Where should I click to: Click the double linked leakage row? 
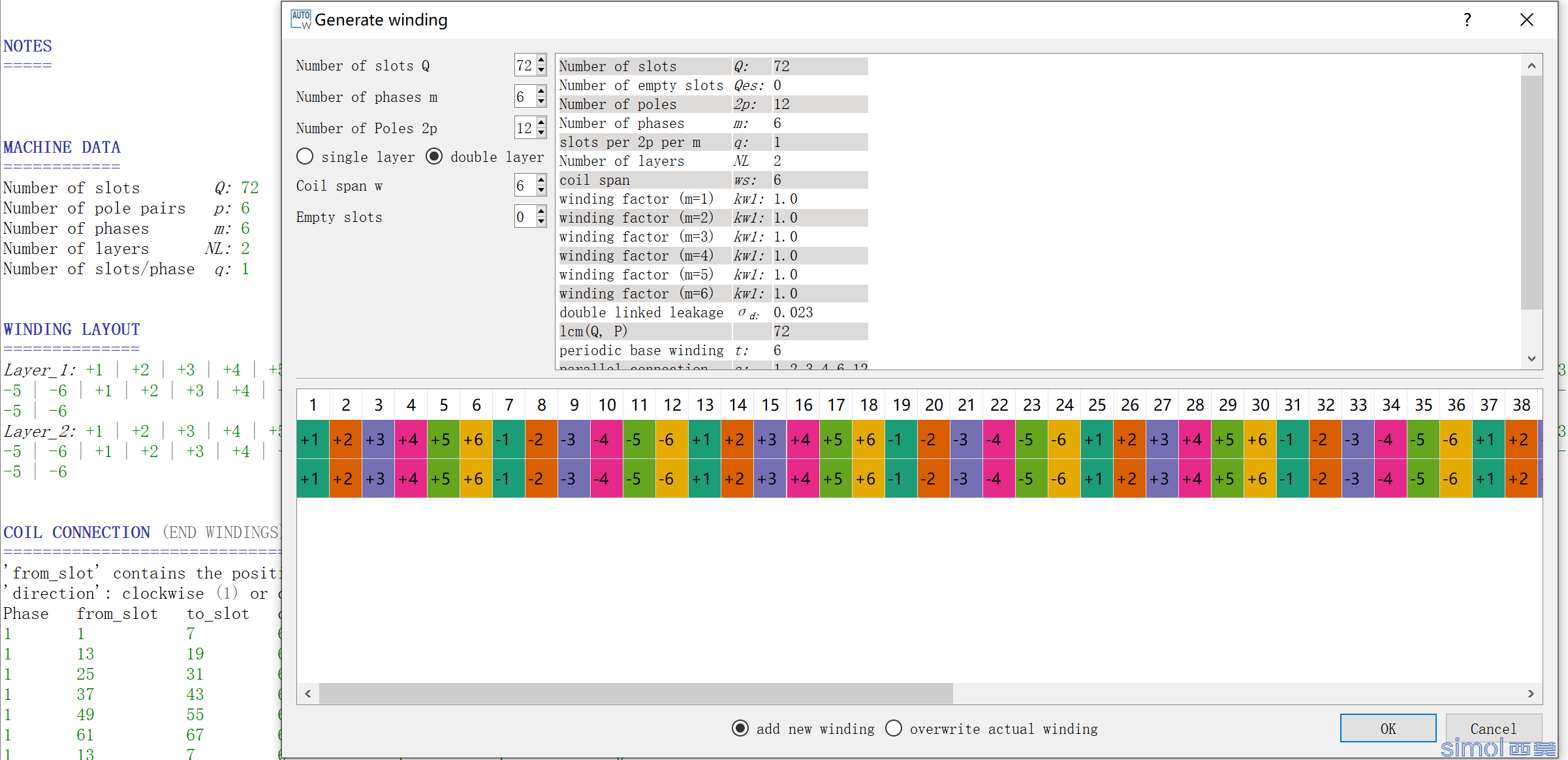click(713, 312)
